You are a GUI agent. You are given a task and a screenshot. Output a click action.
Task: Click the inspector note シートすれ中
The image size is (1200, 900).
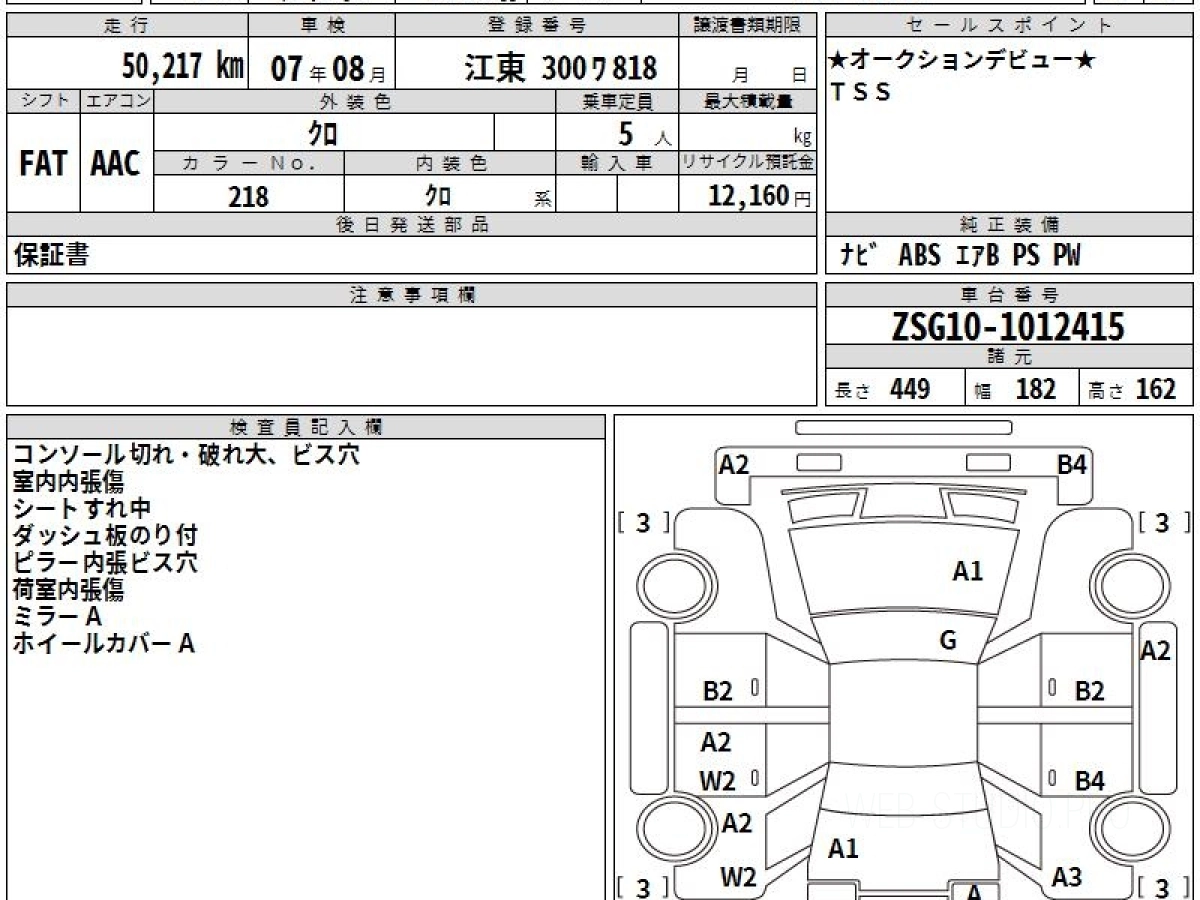coord(82,509)
